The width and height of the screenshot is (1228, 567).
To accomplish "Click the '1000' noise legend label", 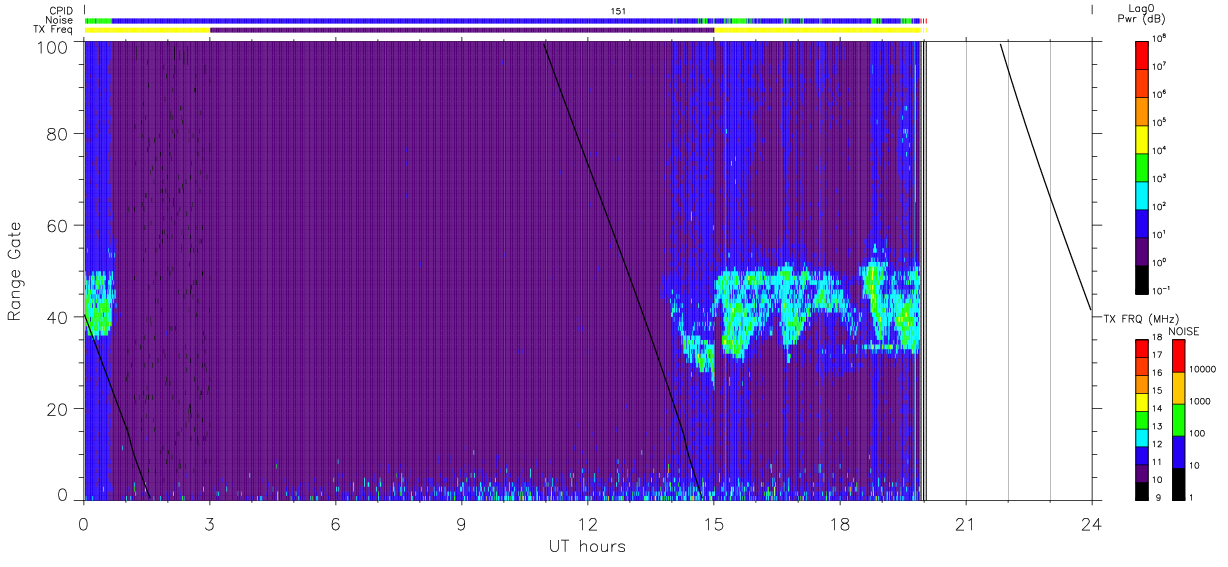I will pos(1201,402).
